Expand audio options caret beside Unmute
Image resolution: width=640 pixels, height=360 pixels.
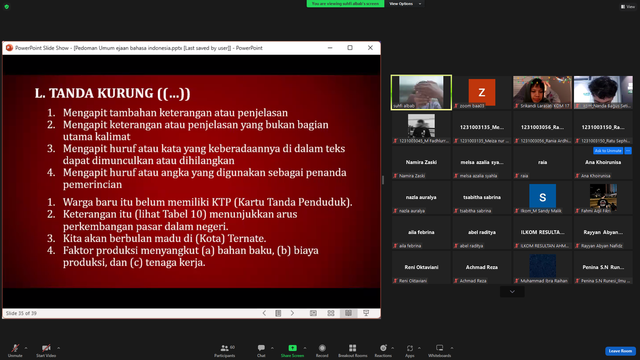coord(26,348)
